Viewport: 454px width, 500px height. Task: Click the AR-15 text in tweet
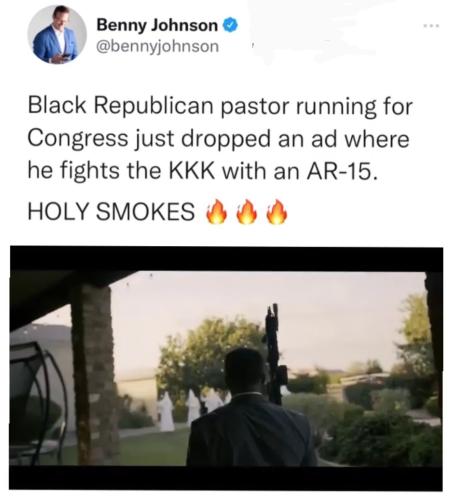click(342, 171)
